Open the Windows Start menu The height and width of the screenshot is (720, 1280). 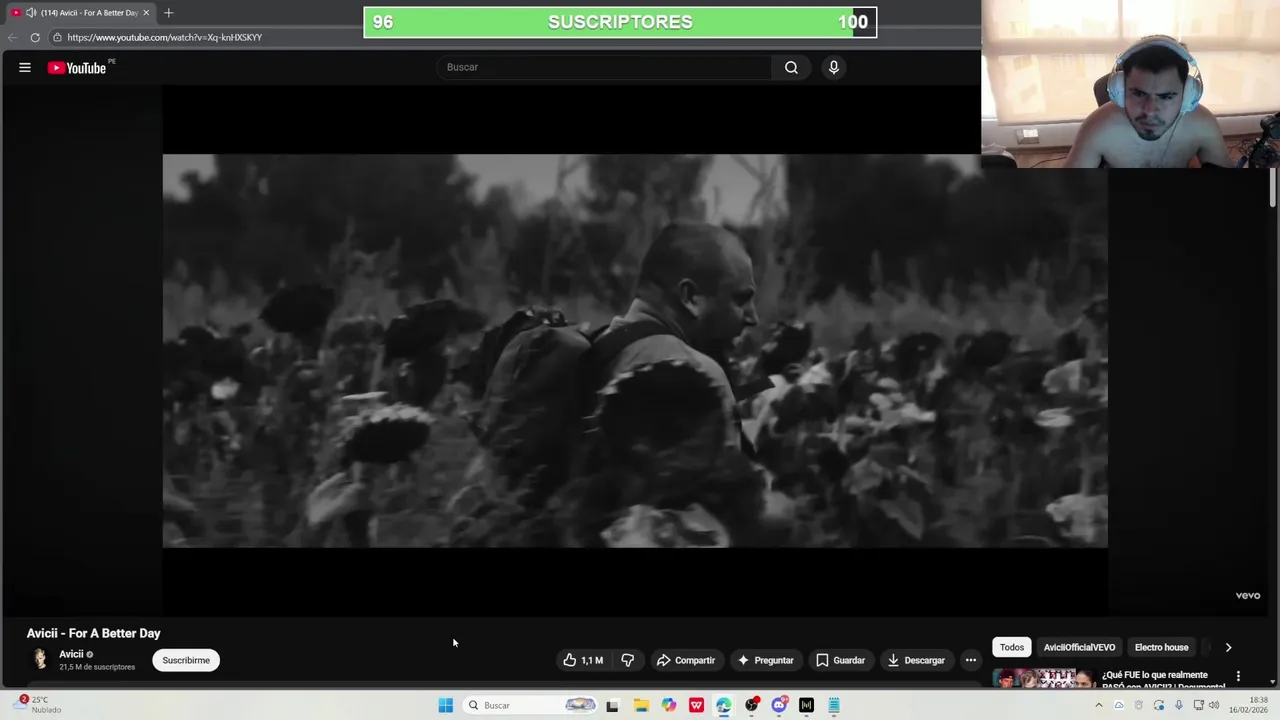click(x=445, y=705)
